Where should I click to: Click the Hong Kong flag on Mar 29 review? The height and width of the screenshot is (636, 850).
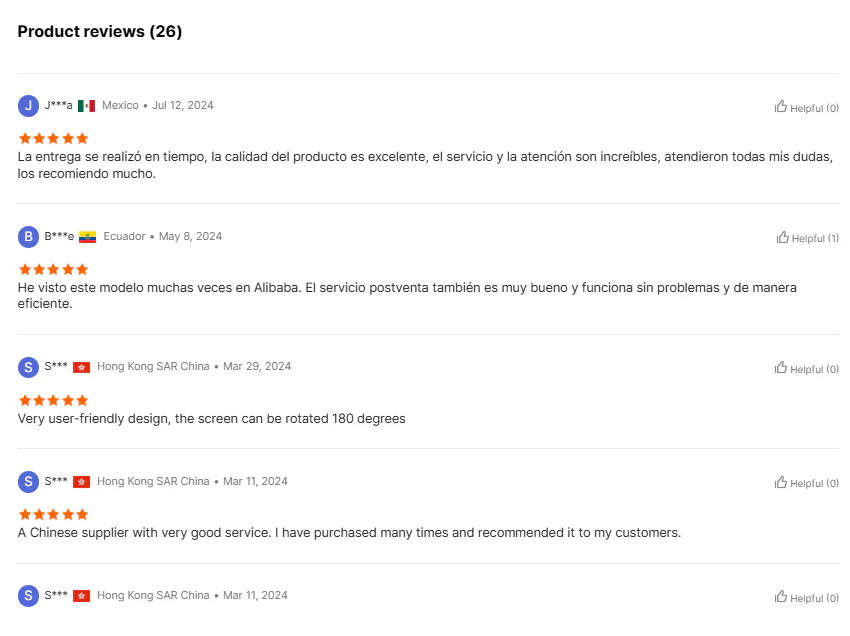pos(82,367)
